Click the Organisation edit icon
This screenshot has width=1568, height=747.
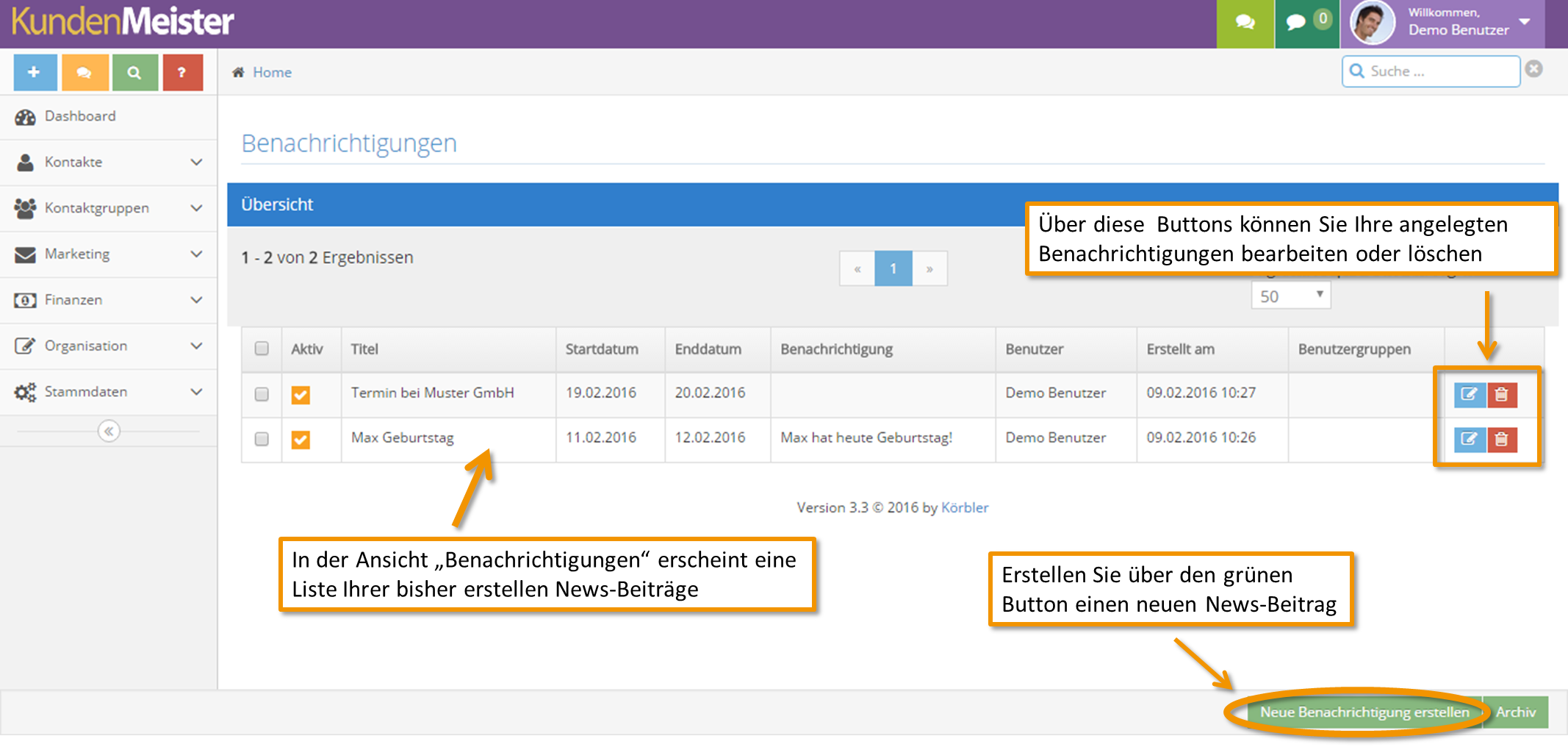(x=25, y=346)
